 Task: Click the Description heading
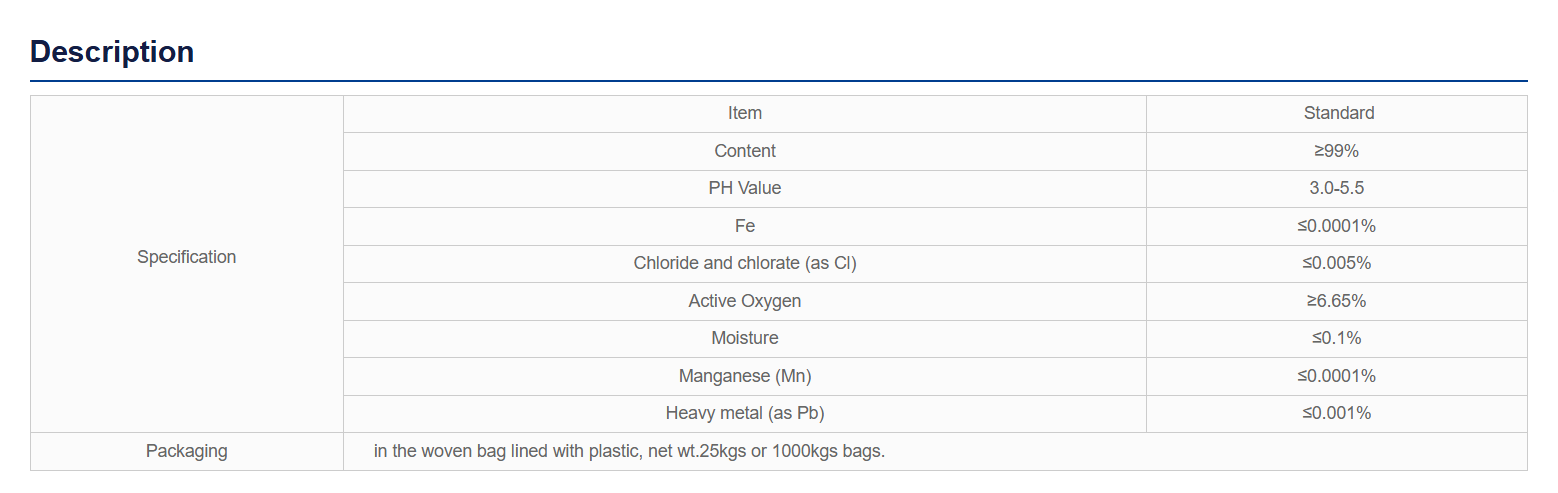coord(112,51)
